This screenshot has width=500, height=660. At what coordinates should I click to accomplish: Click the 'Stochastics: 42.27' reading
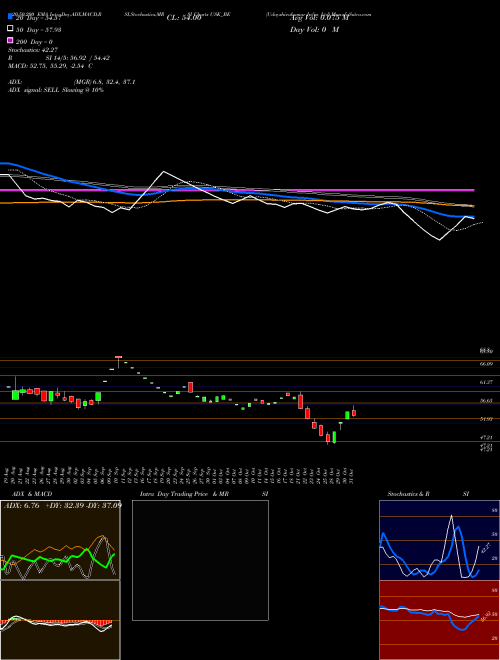point(33,50)
